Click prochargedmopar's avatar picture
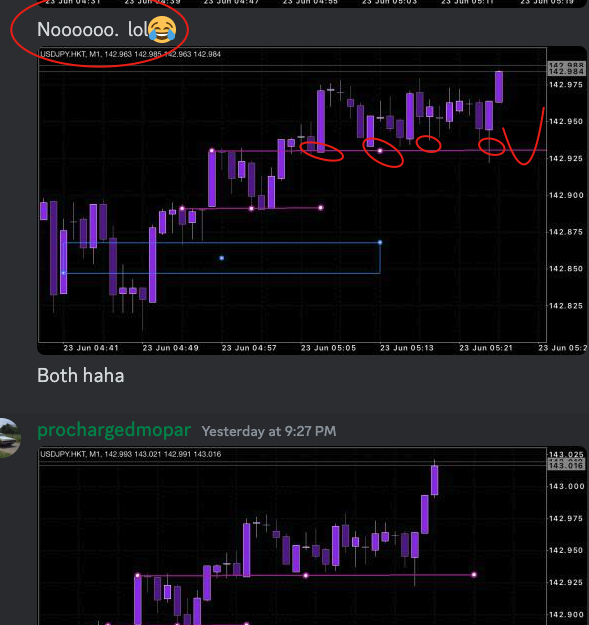Image resolution: width=589 pixels, height=625 pixels. pyautogui.click(x=10, y=438)
